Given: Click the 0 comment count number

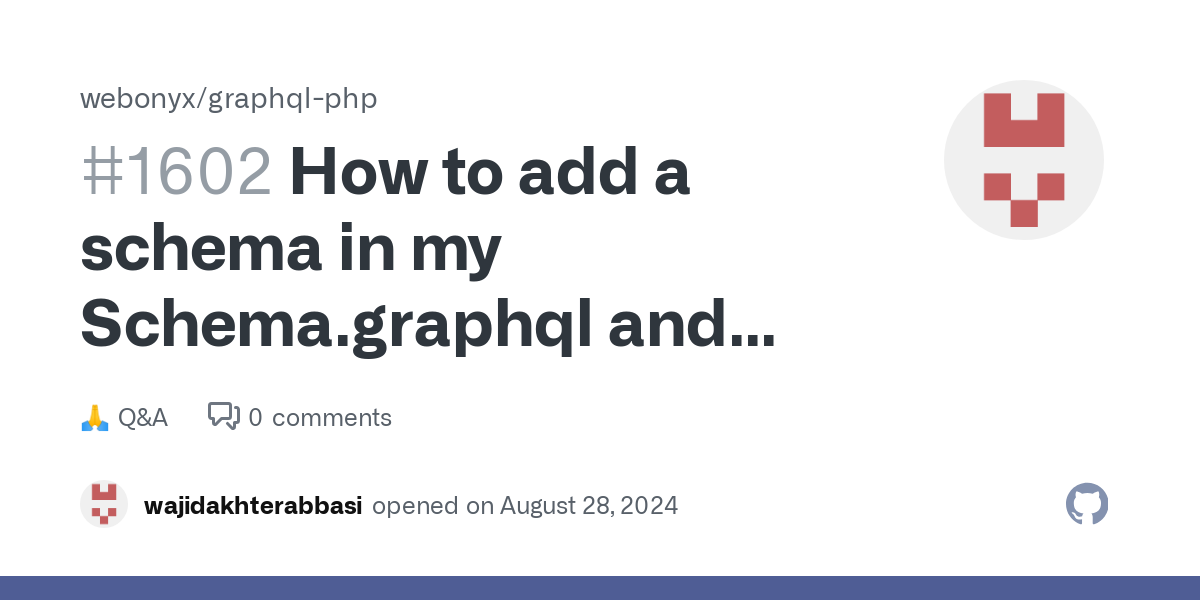Looking at the screenshot, I should pyautogui.click(x=255, y=418).
